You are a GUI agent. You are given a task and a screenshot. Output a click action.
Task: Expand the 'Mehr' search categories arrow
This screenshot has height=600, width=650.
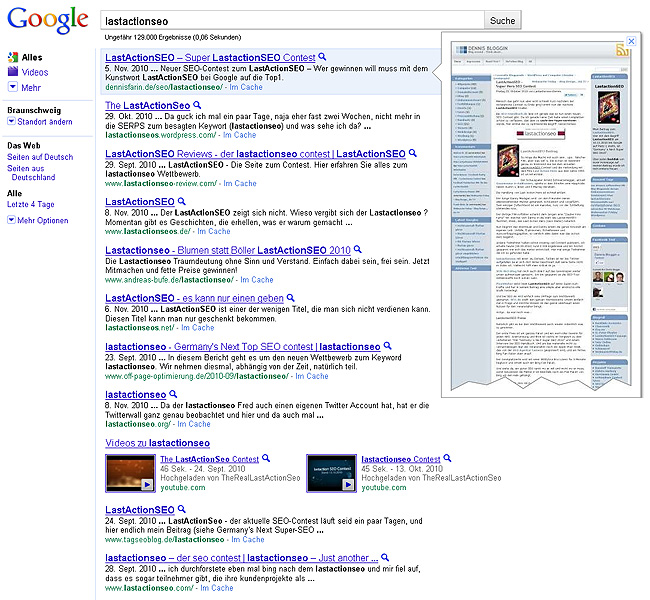pos(13,87)
